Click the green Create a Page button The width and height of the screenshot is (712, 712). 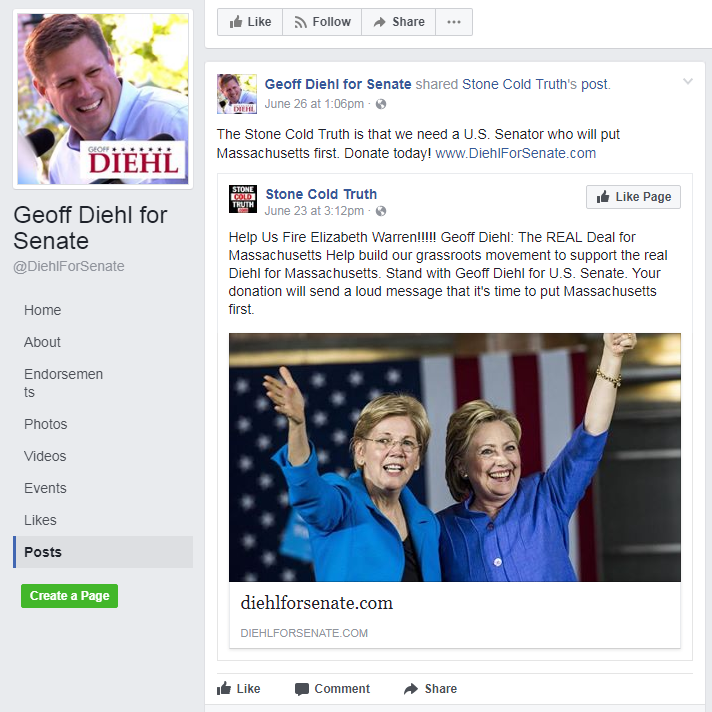(x=69, y=596)
